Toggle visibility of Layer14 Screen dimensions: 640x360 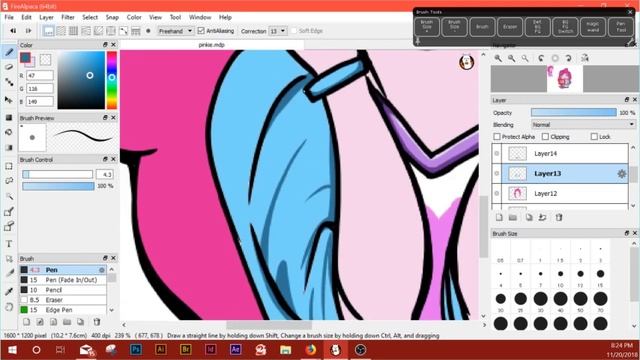(497, 153)
